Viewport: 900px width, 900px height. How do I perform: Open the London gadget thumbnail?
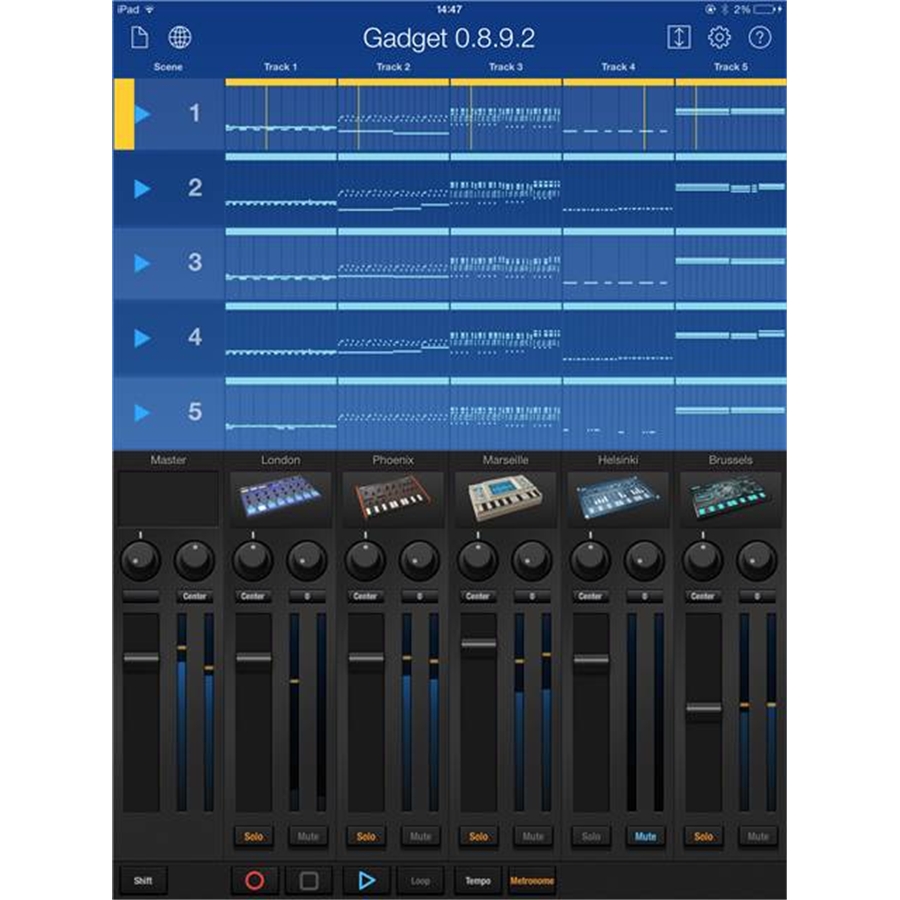[281, 499]
